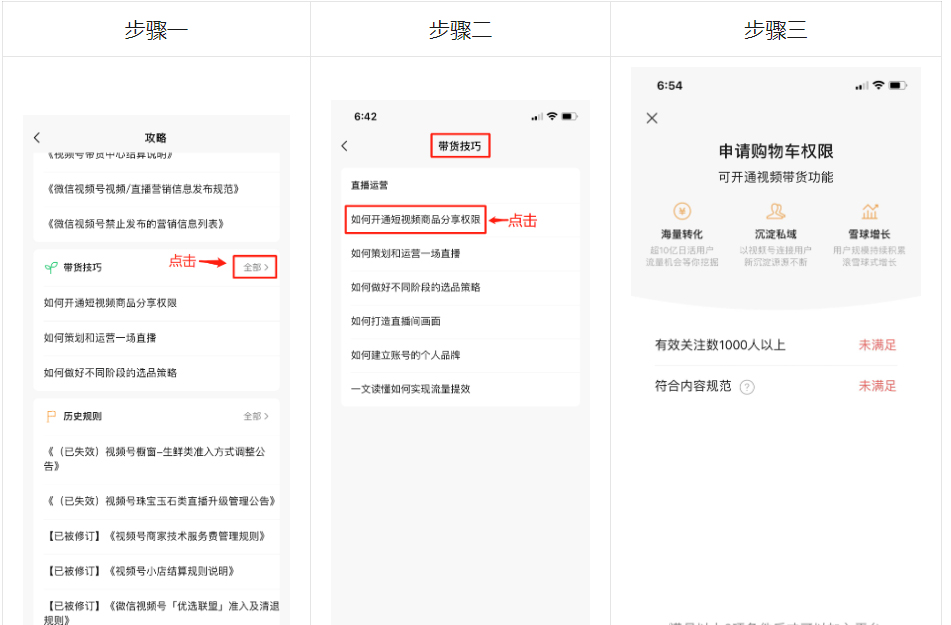Open 一文读懂如何实现流量提效 article

(410, 389)
